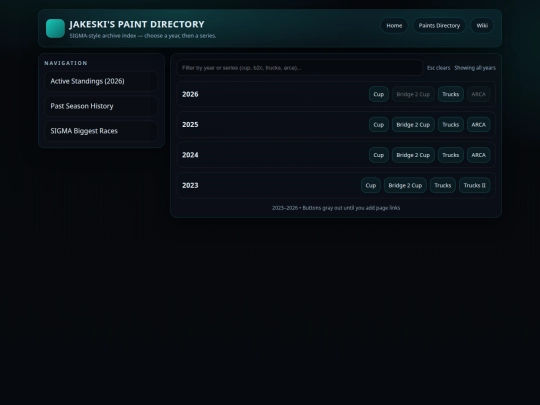Open the Home nav link
This screenshot has width=540, height=405.
point(394,25)
